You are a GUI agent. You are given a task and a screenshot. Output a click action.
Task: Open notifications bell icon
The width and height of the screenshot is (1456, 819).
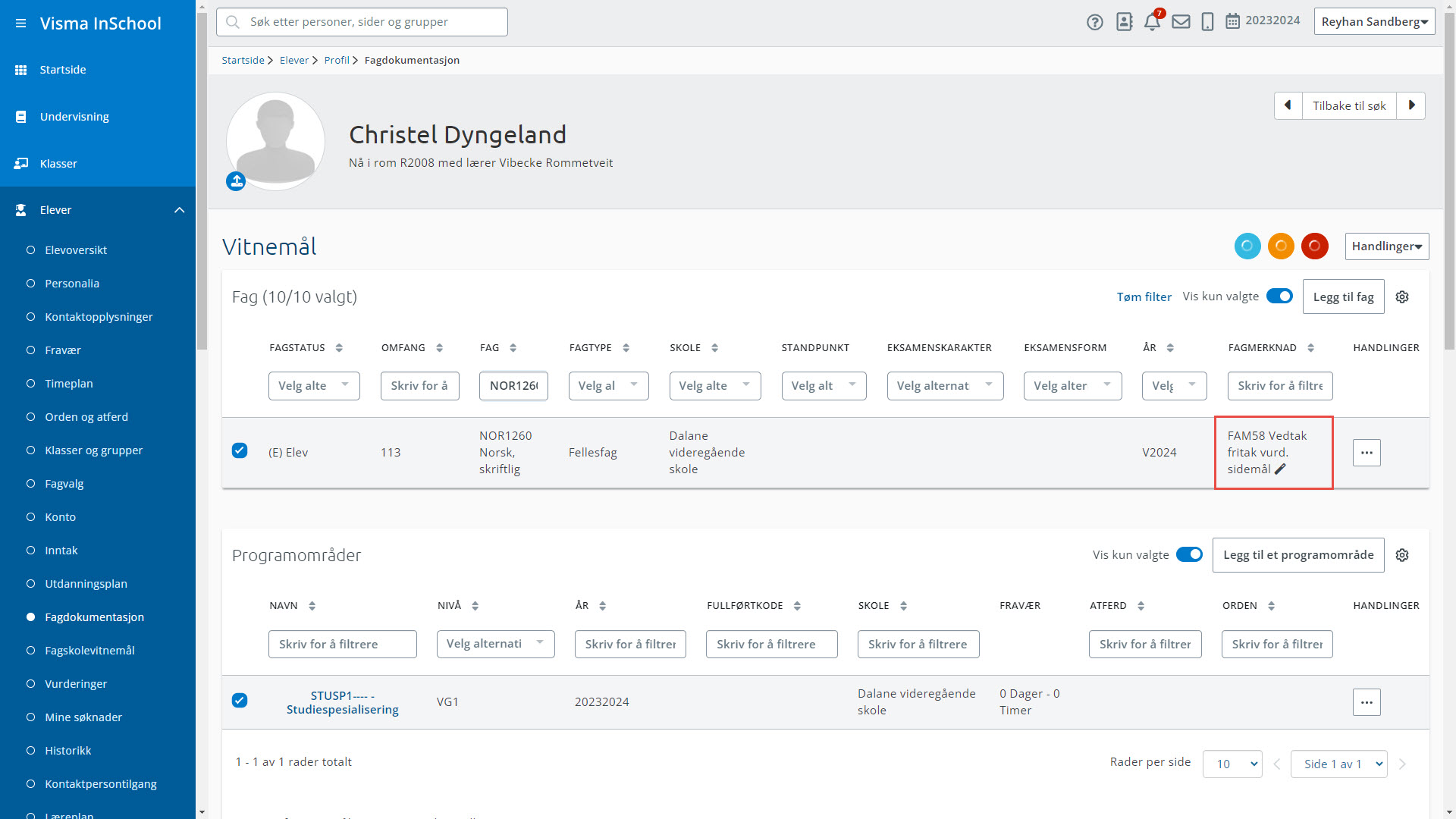coord(1151,22)
